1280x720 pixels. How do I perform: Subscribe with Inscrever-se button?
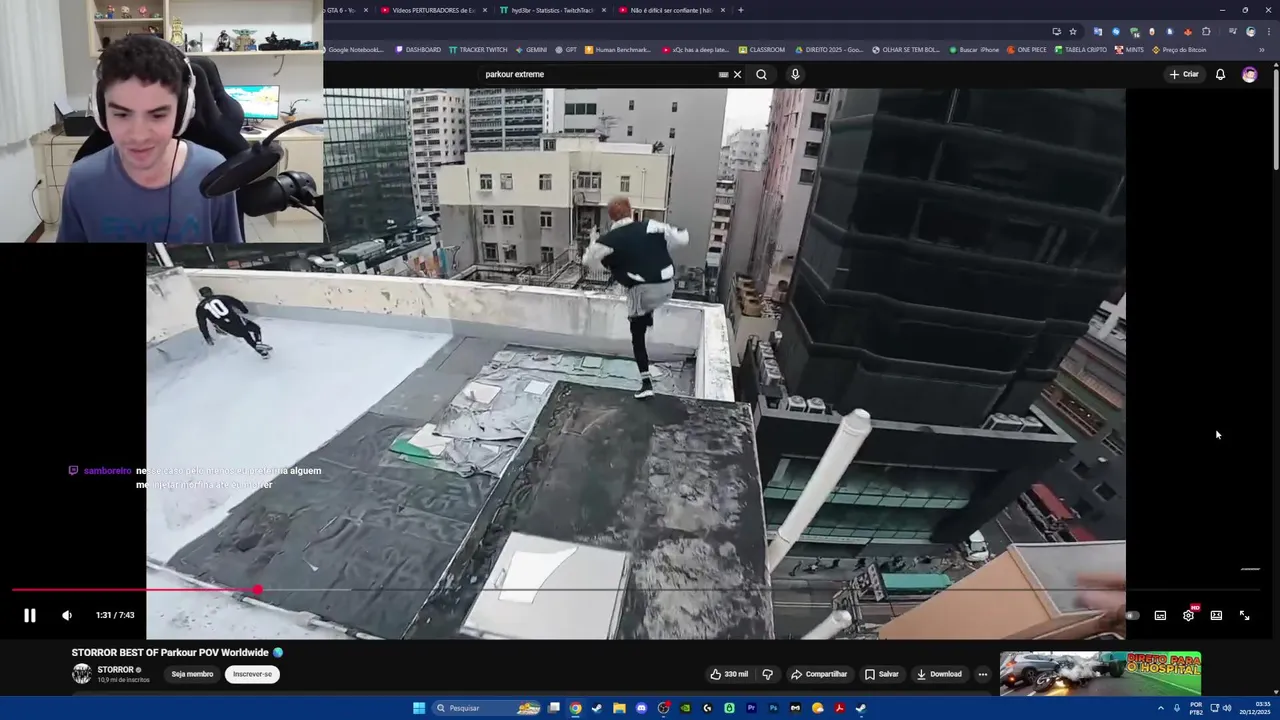(x=252, y=674)
